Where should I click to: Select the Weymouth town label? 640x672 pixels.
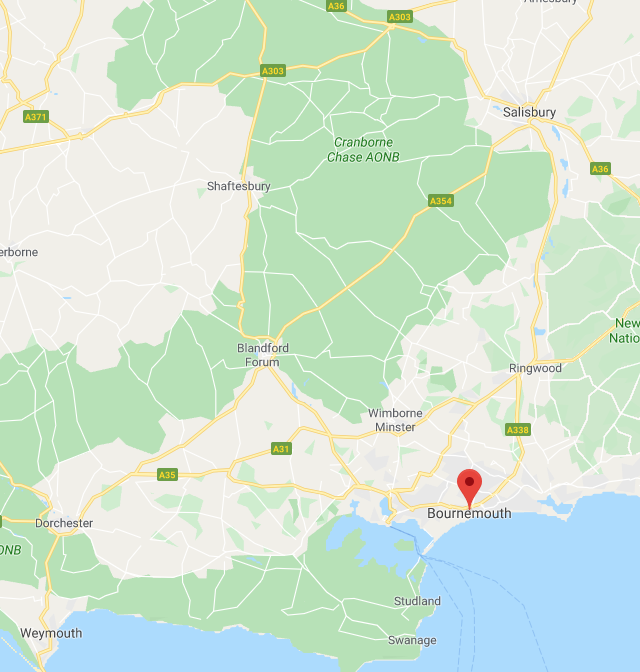[51, 633]
